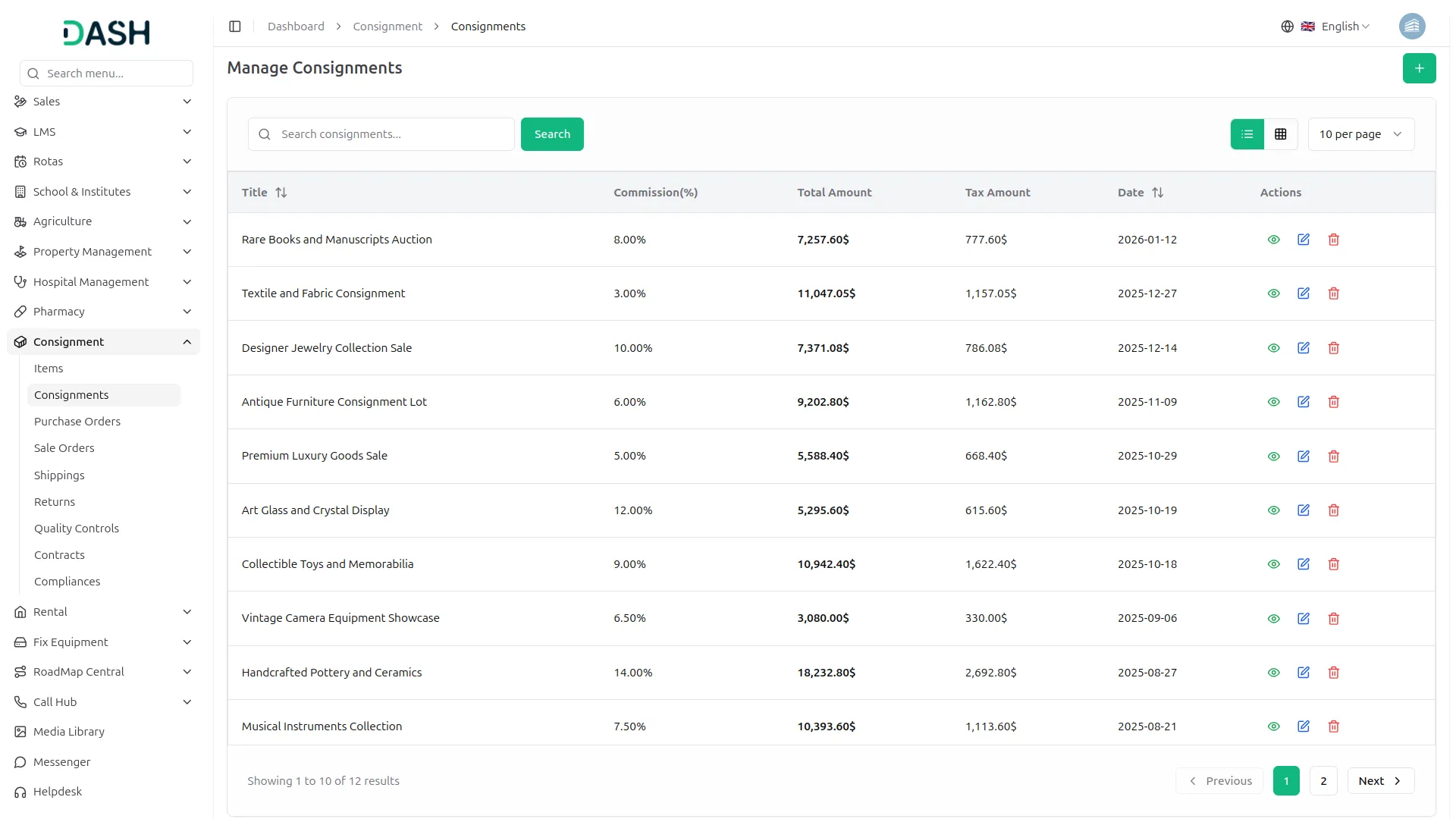Open the Sales sidebar menu icon

click(20, 101)
